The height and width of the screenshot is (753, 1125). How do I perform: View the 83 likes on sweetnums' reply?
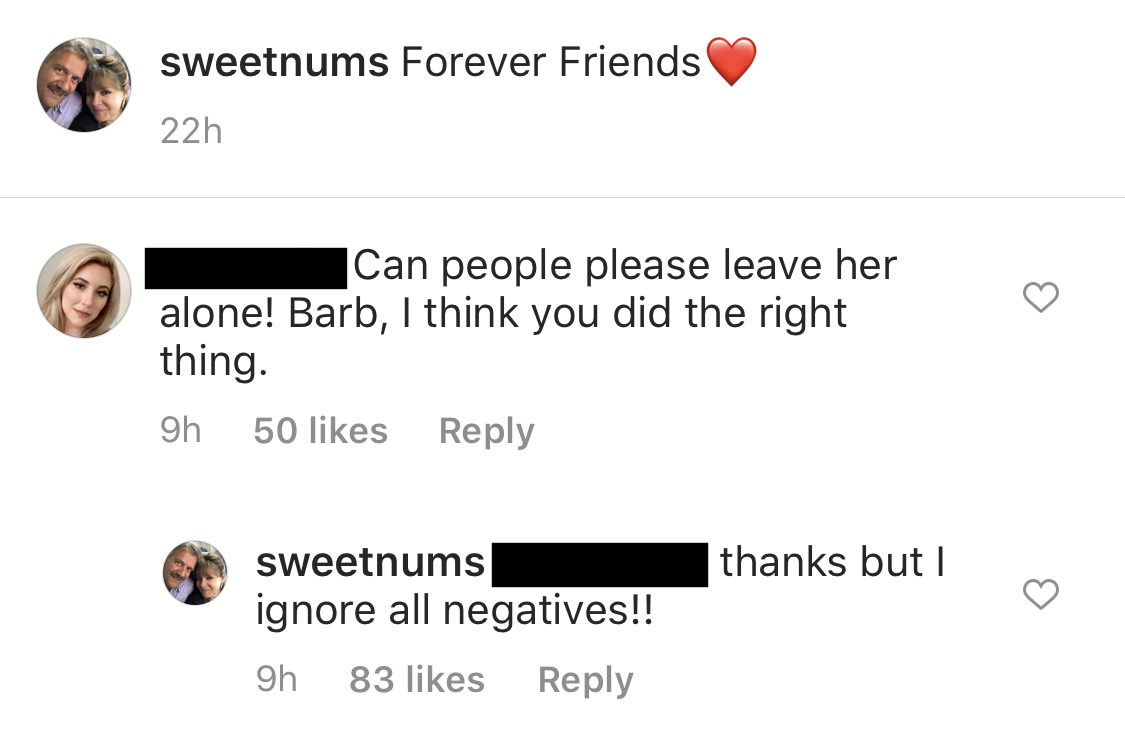[417, 679]
